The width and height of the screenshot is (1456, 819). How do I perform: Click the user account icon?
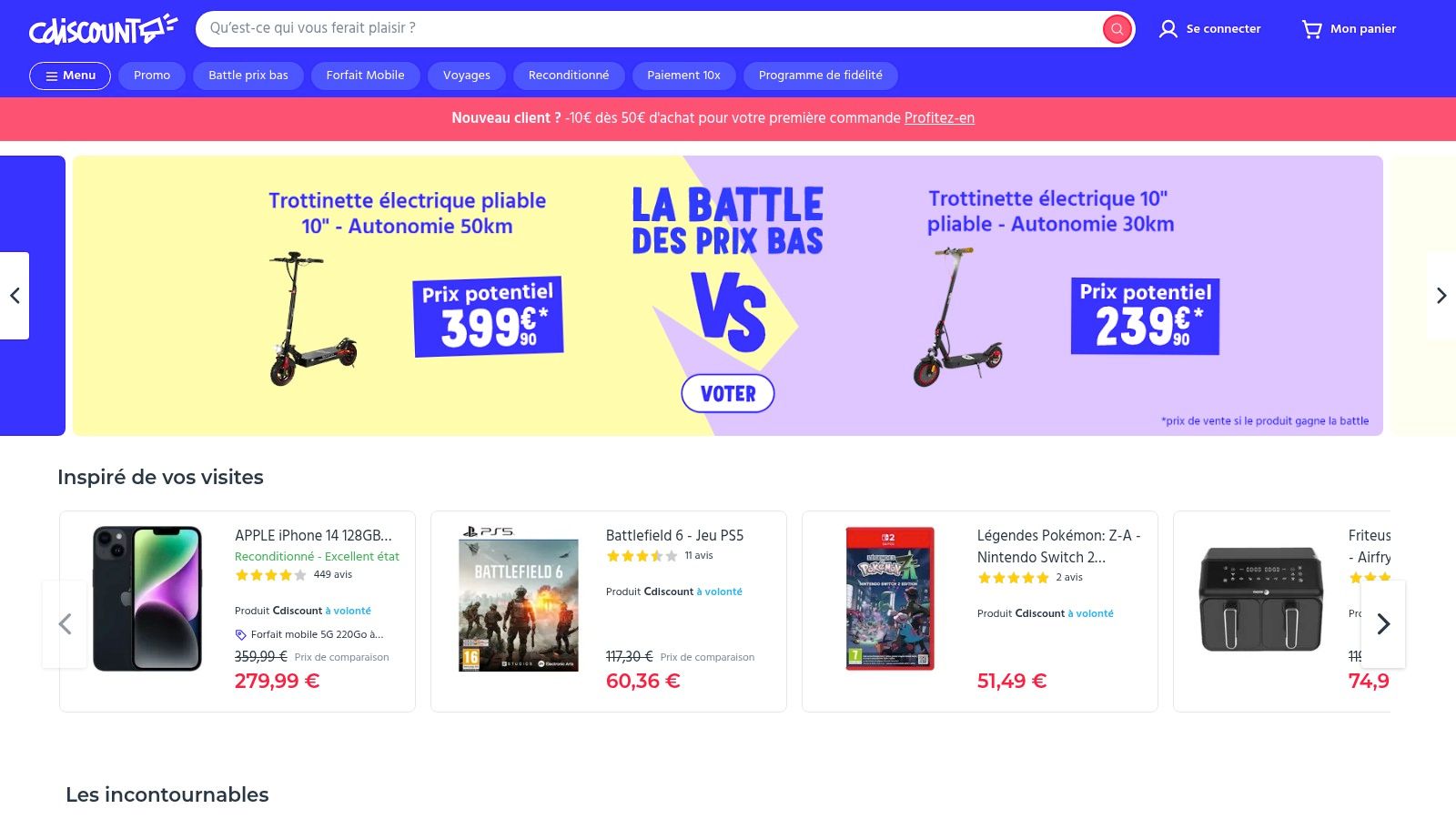[1168, 29]
